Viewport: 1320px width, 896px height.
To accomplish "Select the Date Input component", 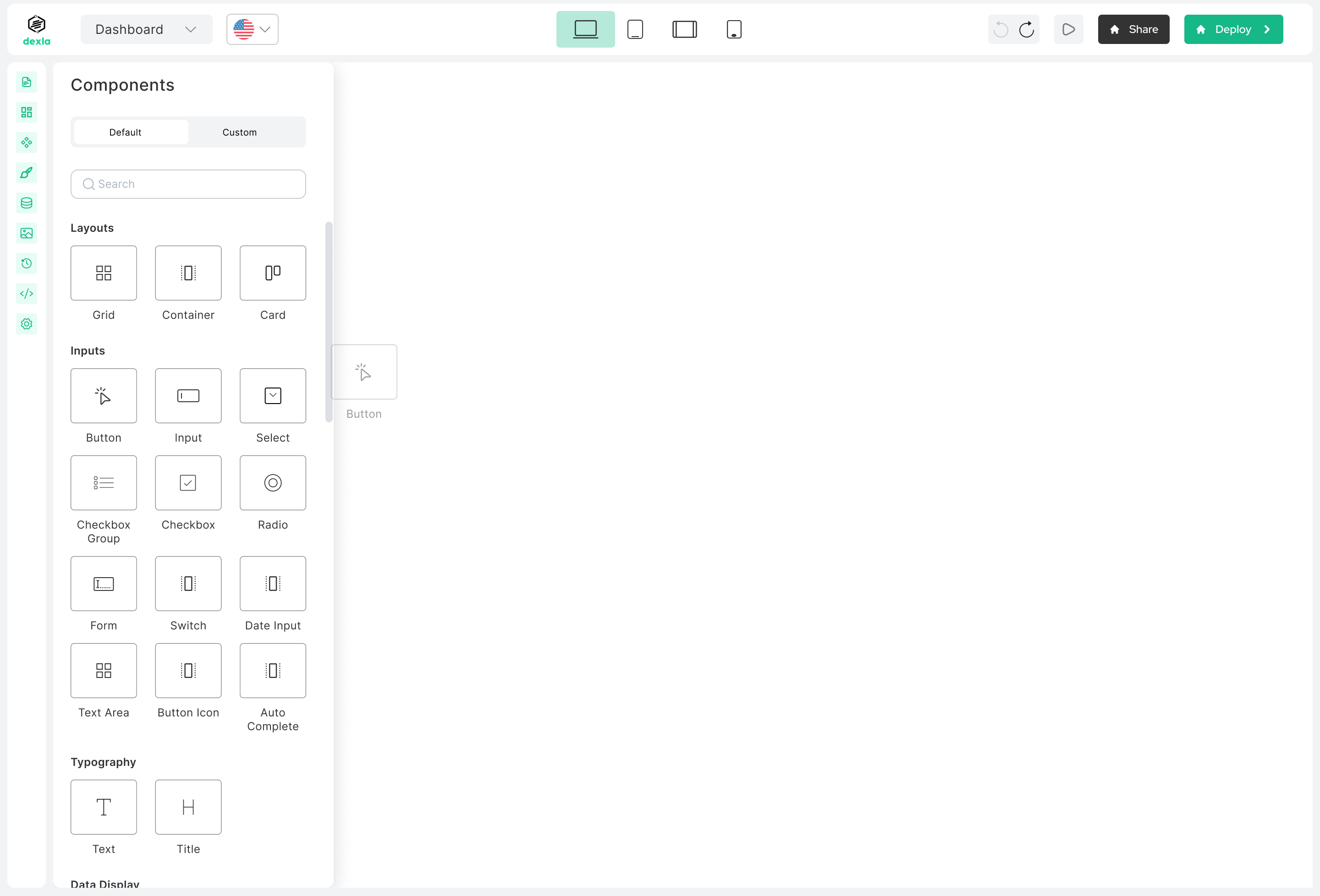I will click(x=273, y=584).
